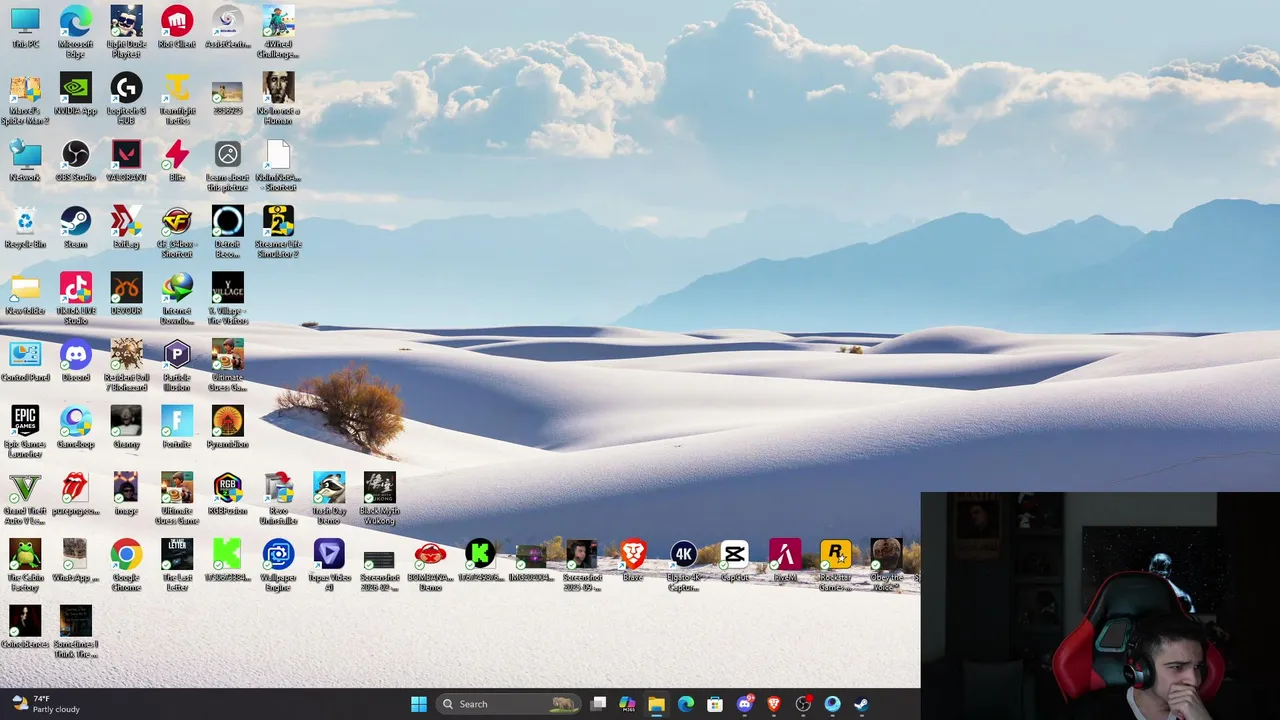Open the Partly cloudy weather widget

coord(45,704)
